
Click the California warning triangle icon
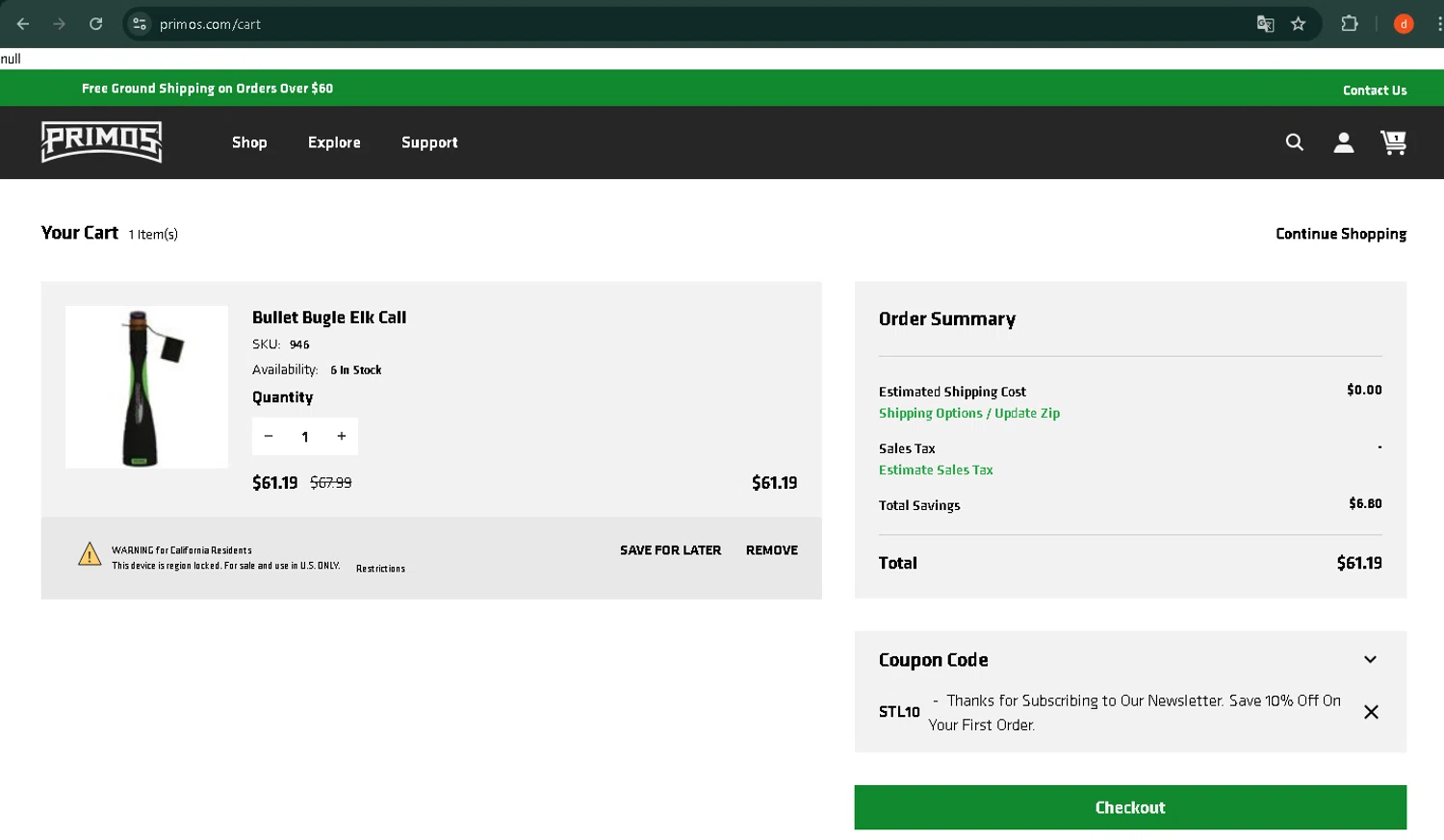coord(90,554)
